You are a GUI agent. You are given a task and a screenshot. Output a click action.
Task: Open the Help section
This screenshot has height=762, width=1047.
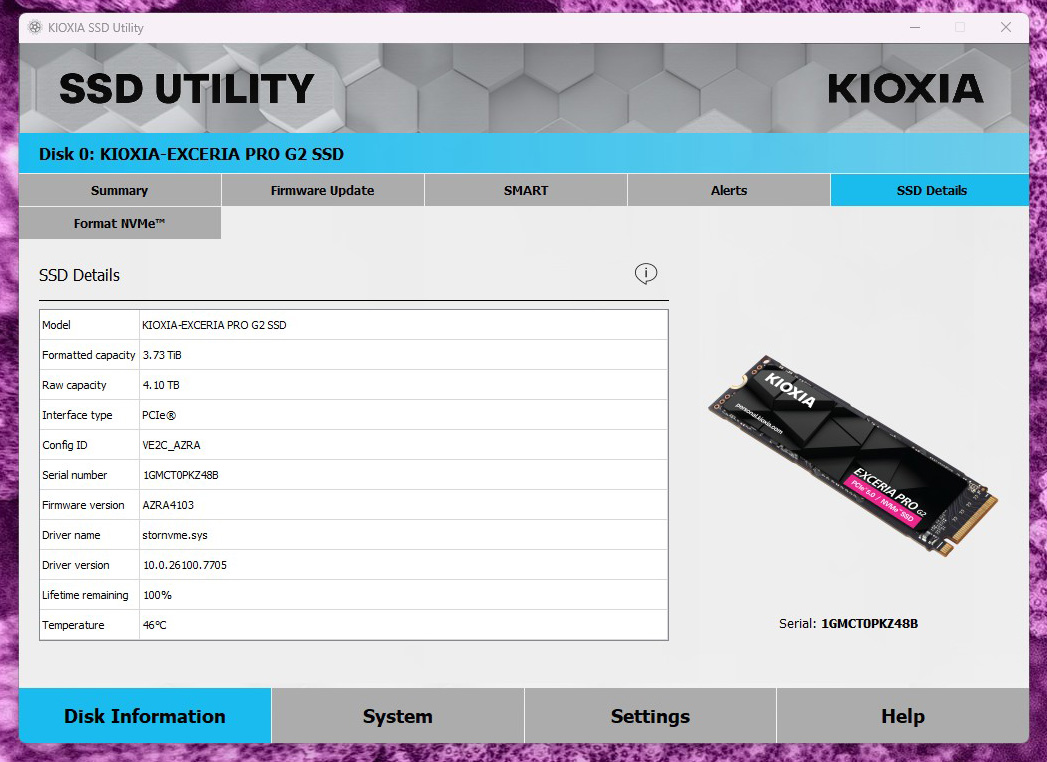(x=903, y=716)
